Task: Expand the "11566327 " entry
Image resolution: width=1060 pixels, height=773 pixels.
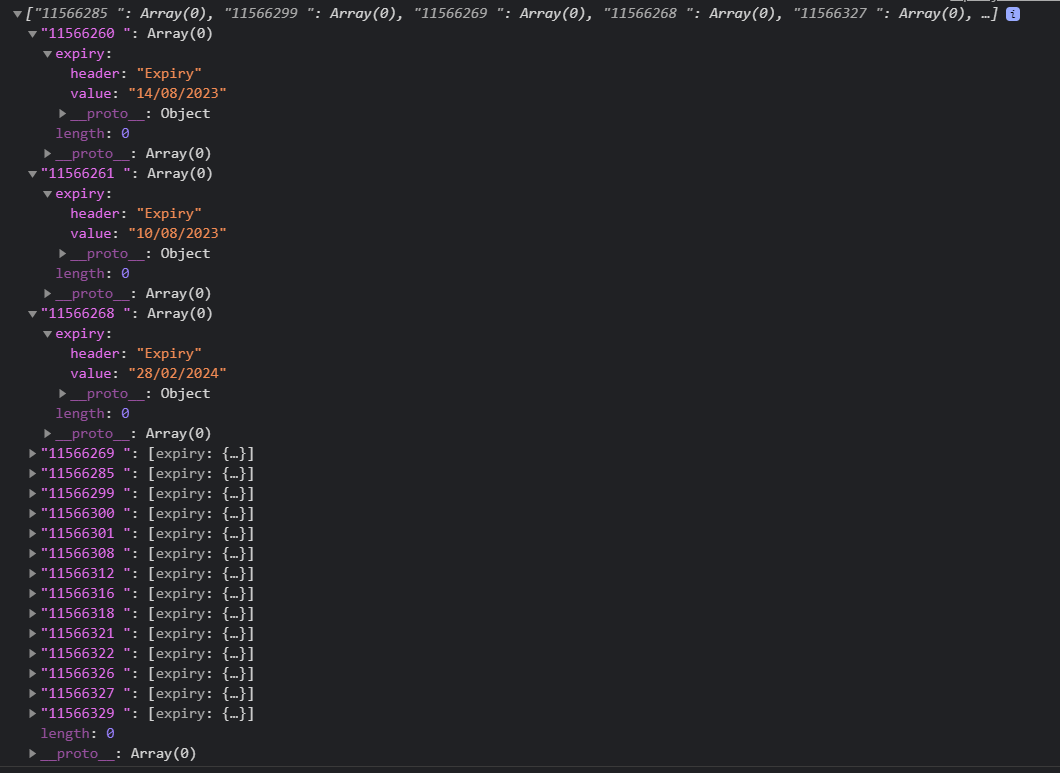Action: click(32, 694)
